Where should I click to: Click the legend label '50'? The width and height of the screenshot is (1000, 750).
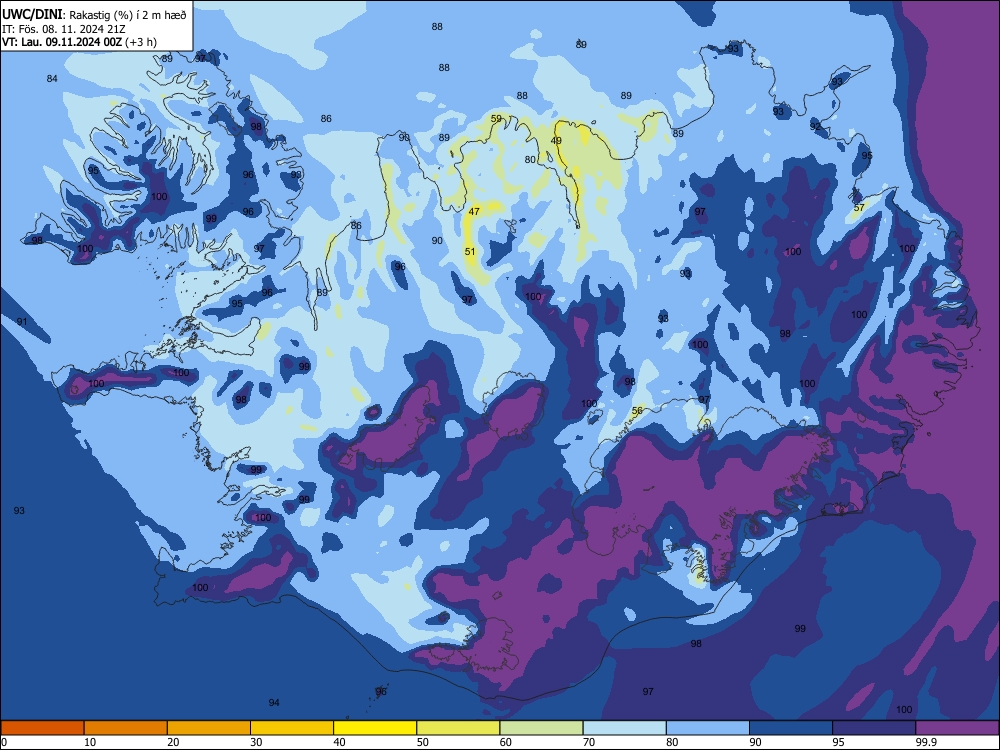(423, 742)
